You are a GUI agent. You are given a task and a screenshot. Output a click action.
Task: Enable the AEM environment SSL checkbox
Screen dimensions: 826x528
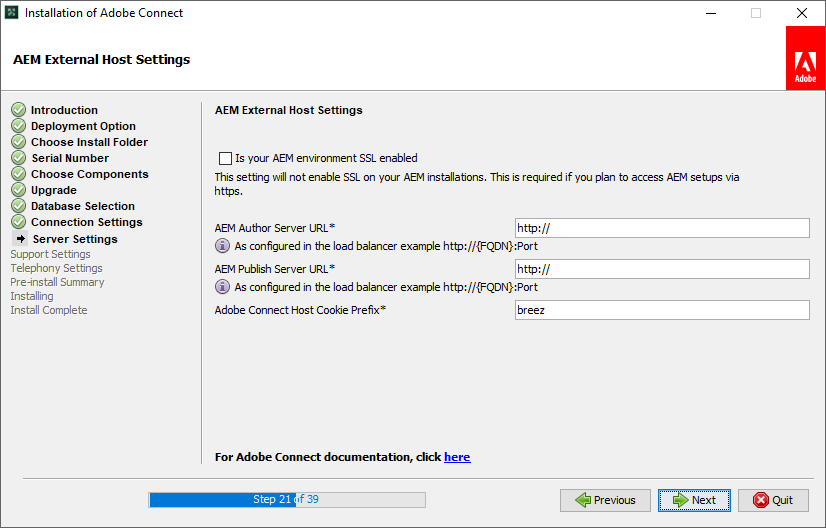(225, 158)
